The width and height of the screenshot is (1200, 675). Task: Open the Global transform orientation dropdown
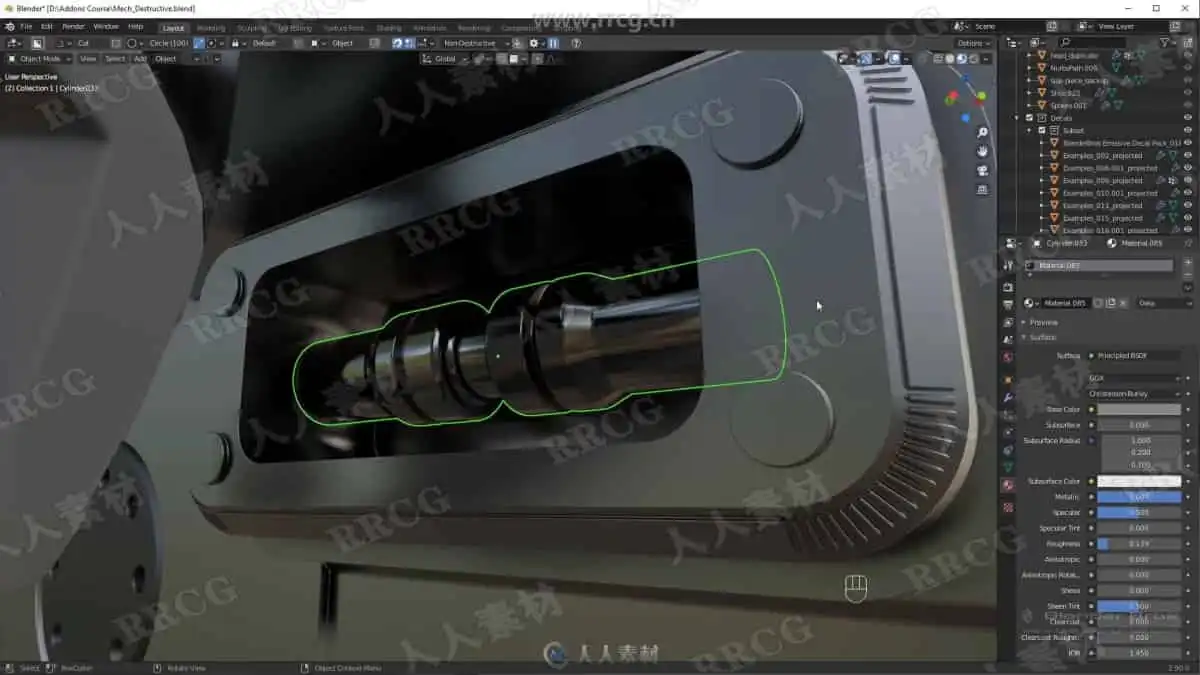[x=446, y=59]
